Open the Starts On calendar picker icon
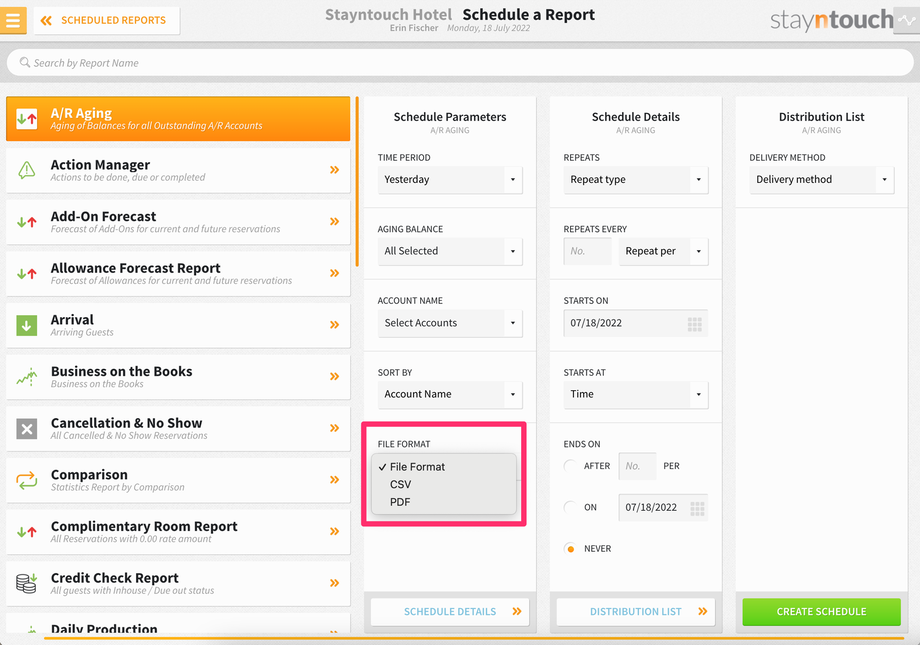Screen dimensions: 920x645 (x=695, y=324)
